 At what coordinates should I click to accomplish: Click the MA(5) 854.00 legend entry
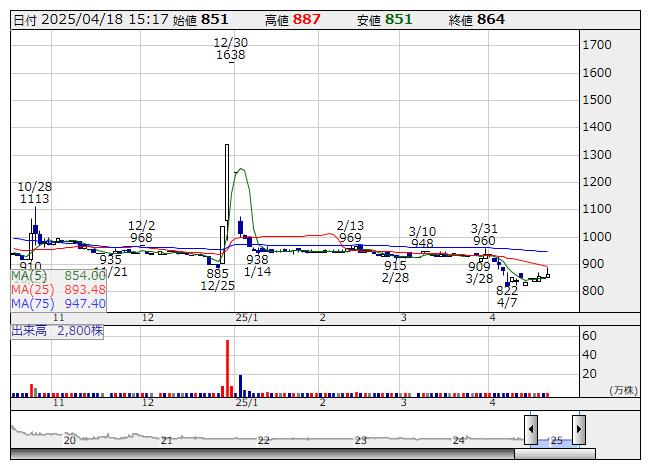click(x=59, y=275)
